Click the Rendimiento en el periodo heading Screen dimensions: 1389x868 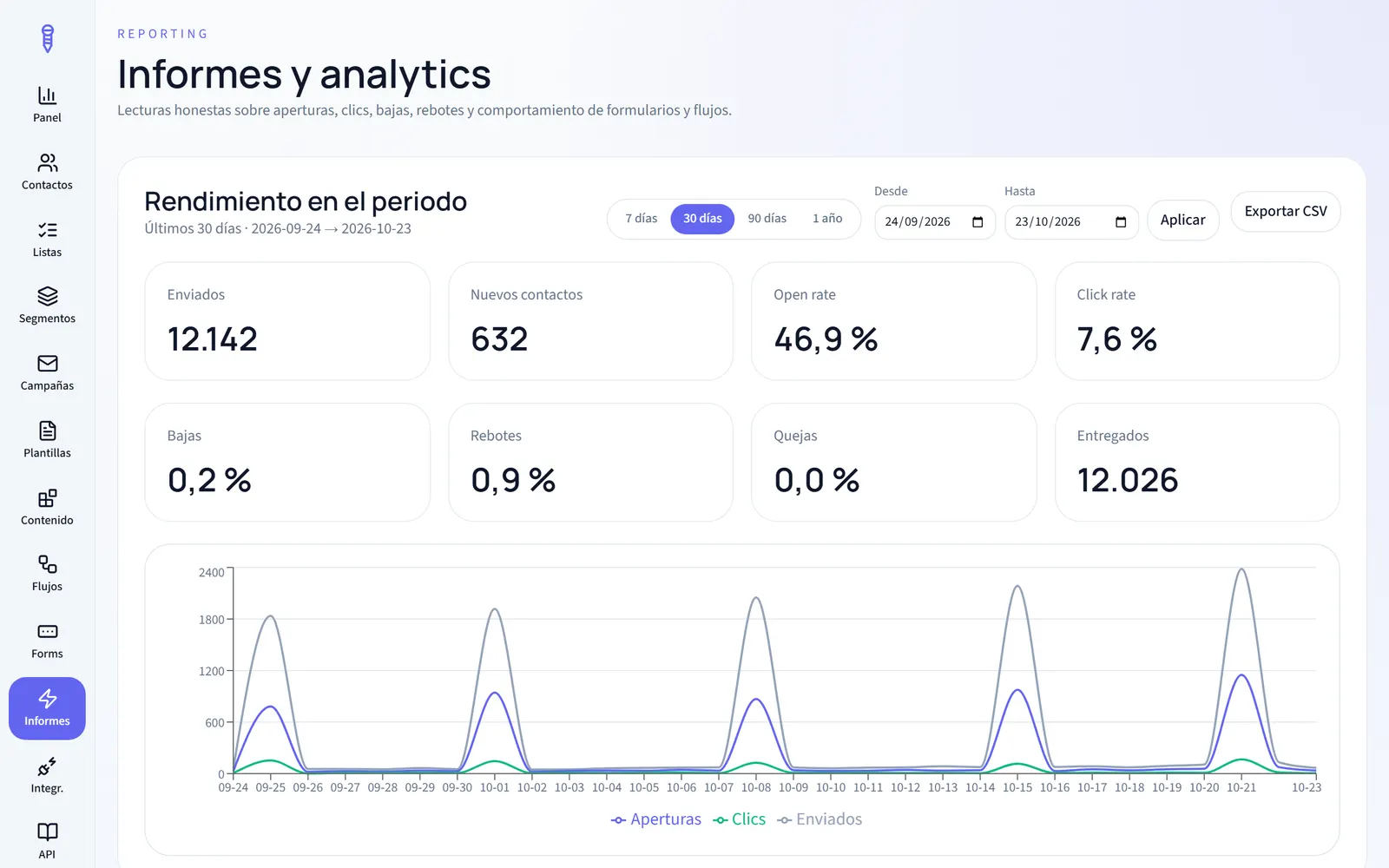306,201
